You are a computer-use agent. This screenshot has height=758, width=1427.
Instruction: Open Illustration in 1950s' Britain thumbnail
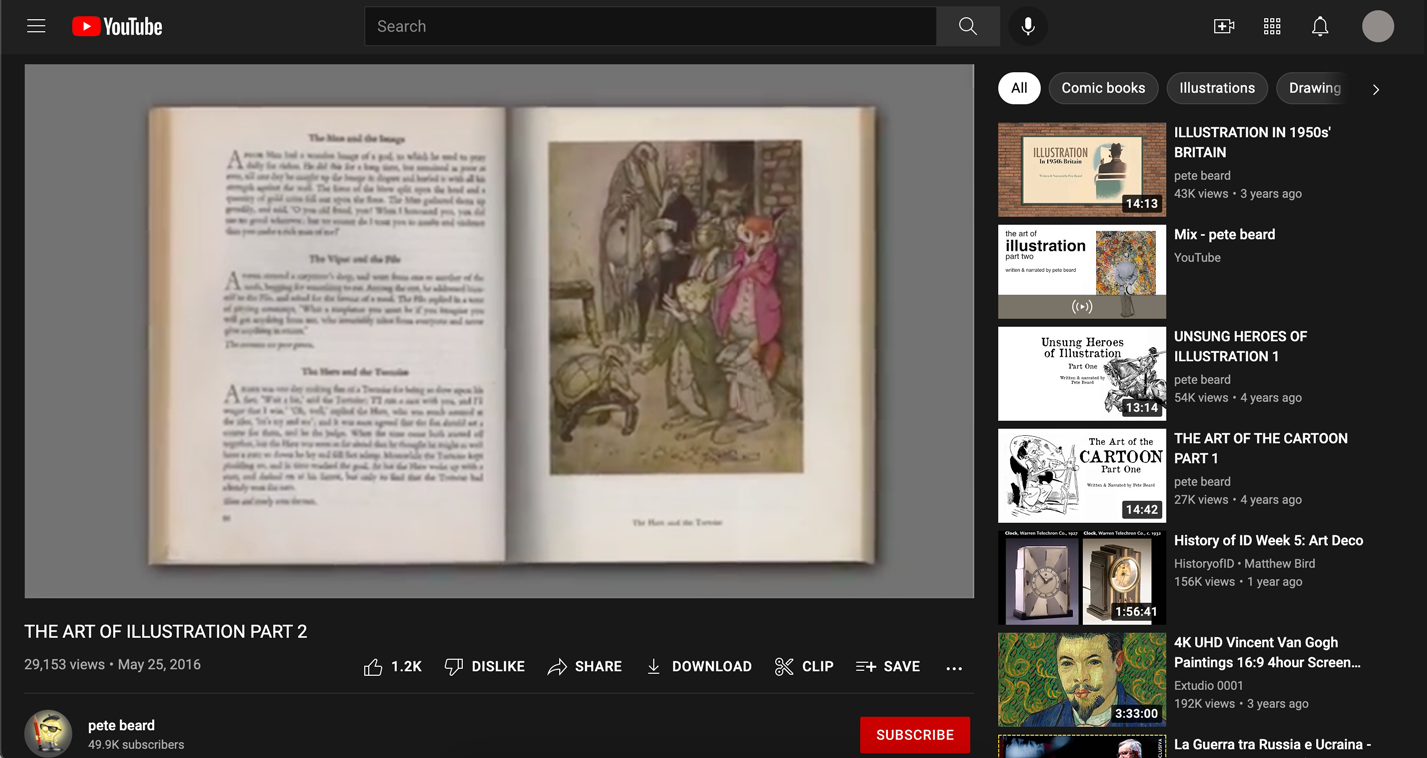pyautogui.click(x=1082, y=170)
